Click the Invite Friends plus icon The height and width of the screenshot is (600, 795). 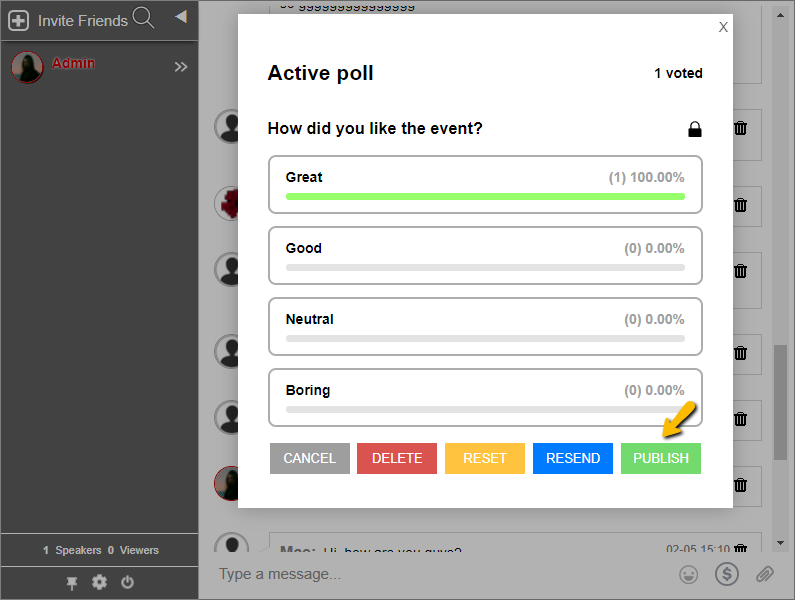18,20
